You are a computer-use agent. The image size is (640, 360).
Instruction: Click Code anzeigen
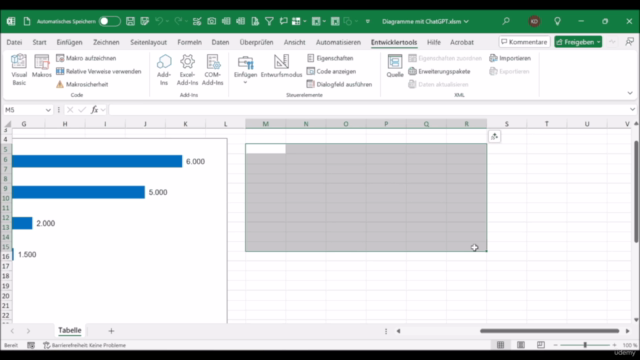pos(331,71)
